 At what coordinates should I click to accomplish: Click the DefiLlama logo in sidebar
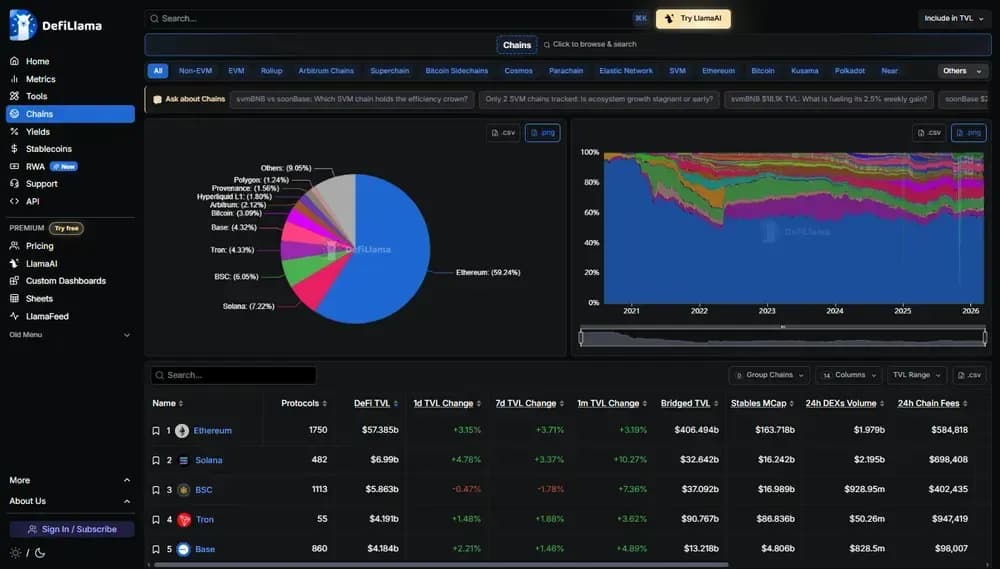click(x=23, y=25)
